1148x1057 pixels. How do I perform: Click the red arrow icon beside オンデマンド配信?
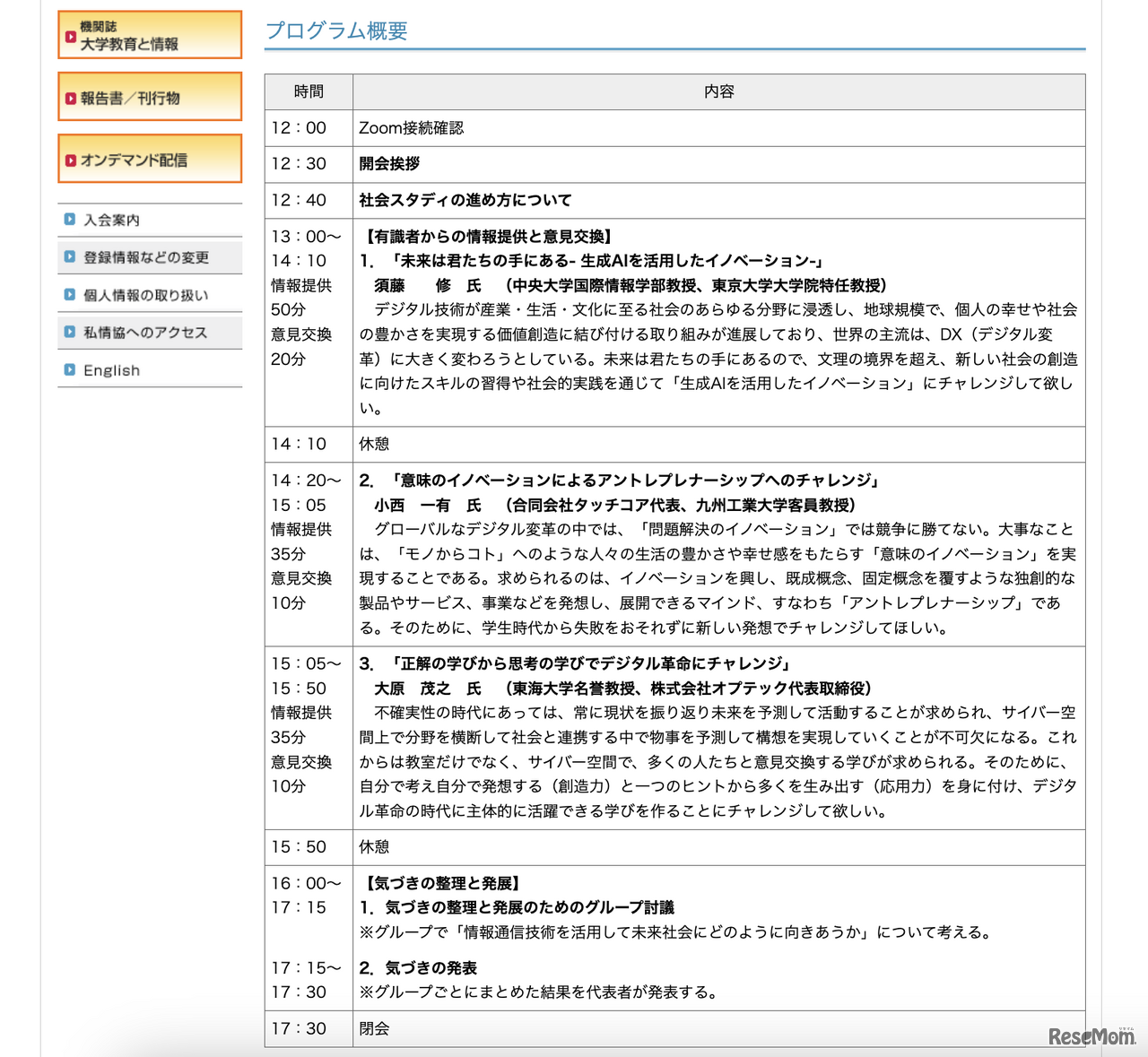[70, 159]
